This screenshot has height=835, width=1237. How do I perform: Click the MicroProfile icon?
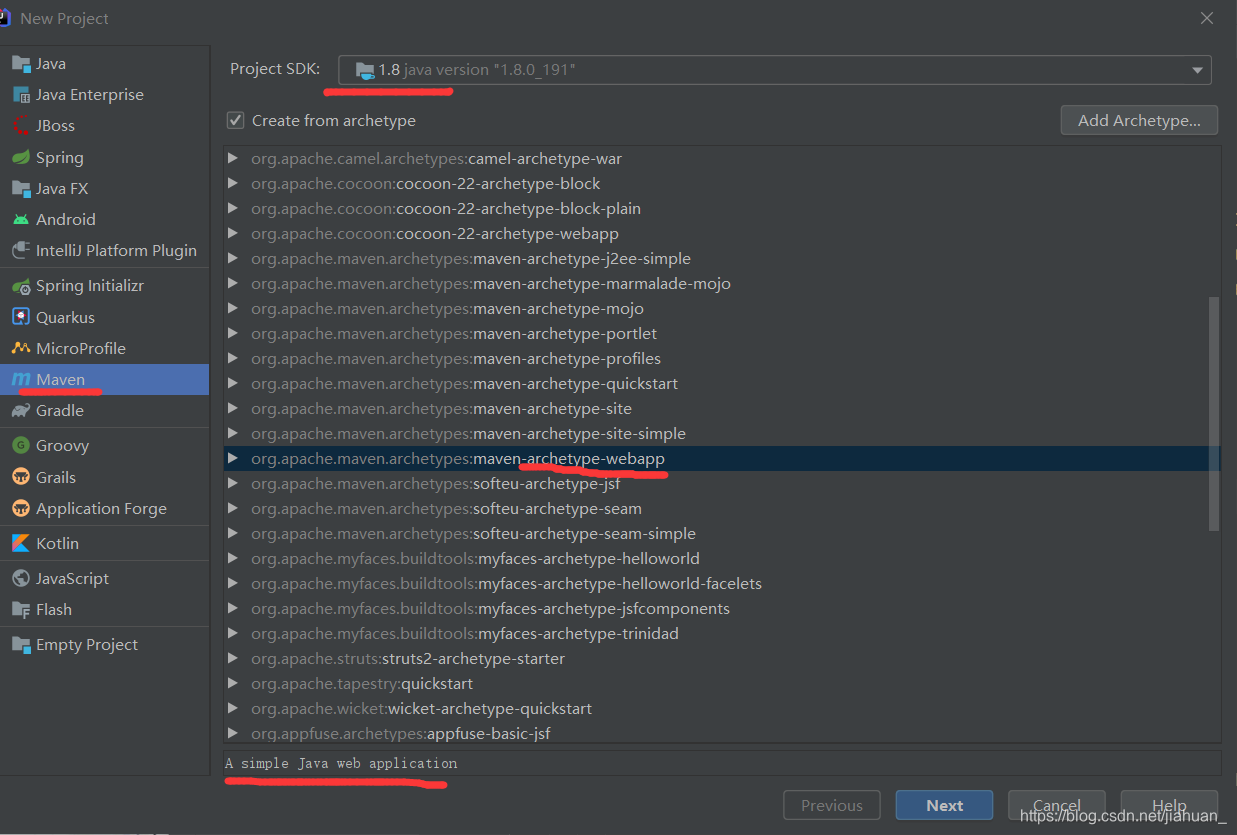[21, 349]
